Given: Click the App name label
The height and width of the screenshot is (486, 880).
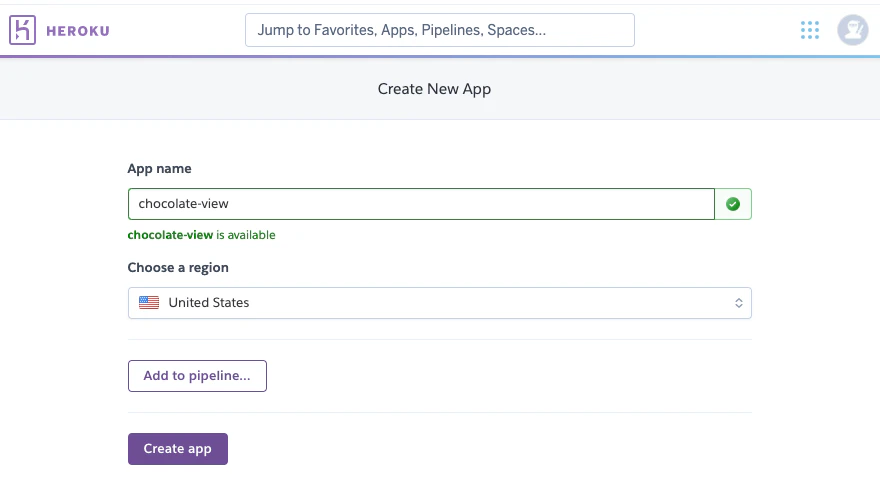Looking at the screenshot, I should pyautogui.click(x=159, y=169).
